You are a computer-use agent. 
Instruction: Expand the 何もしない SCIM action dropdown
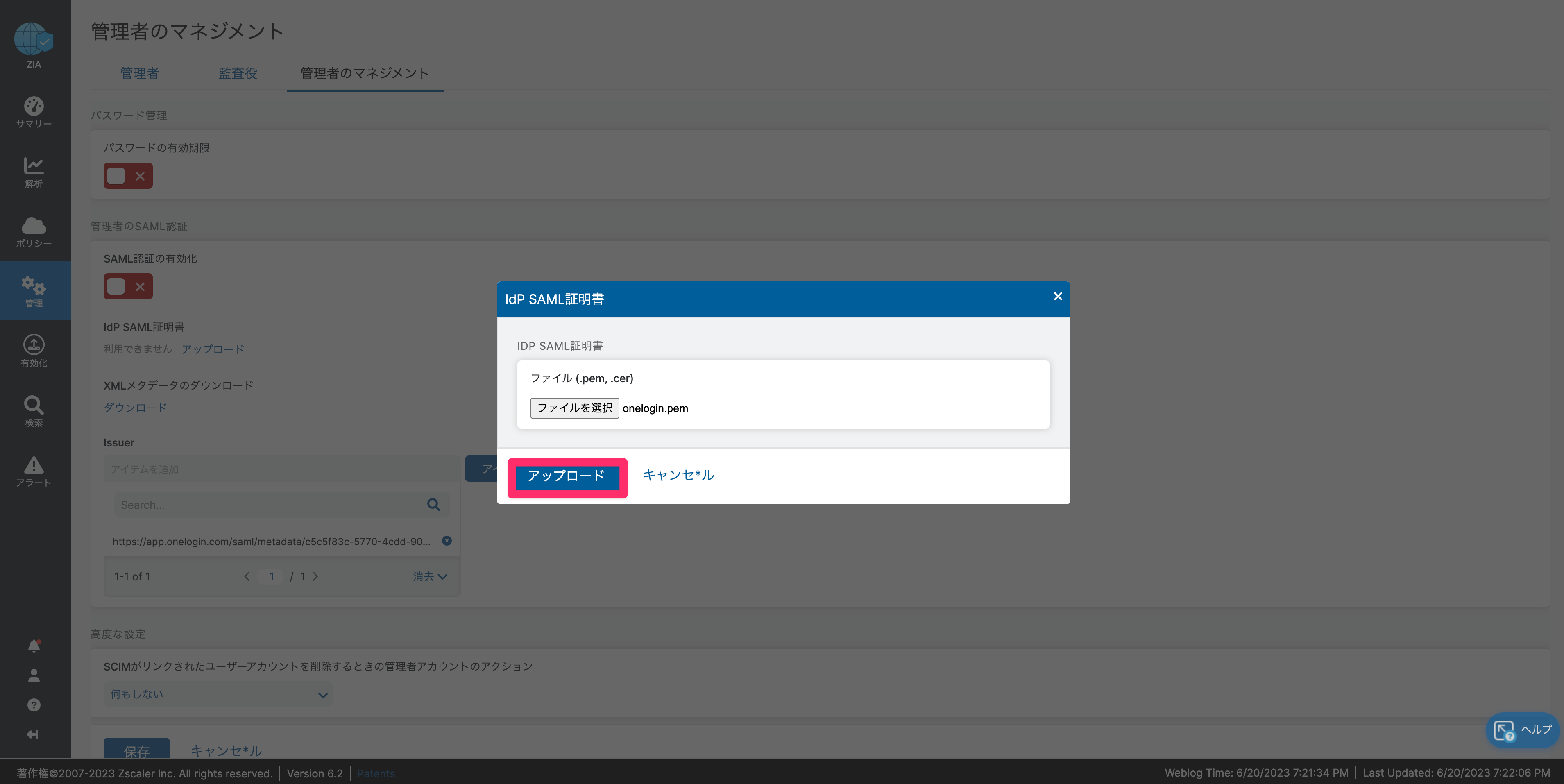click(x=219, y=694)
